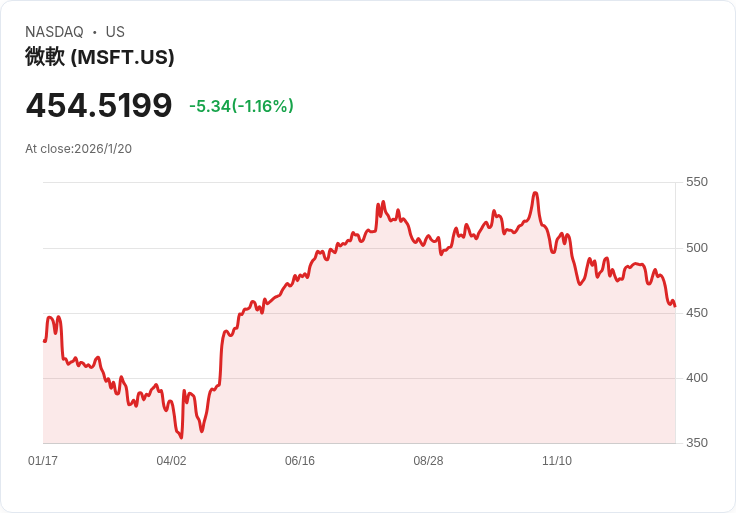Click the 400 price axis label
Viewport: 736px width, 513px height.
click(x=697, y=377)
